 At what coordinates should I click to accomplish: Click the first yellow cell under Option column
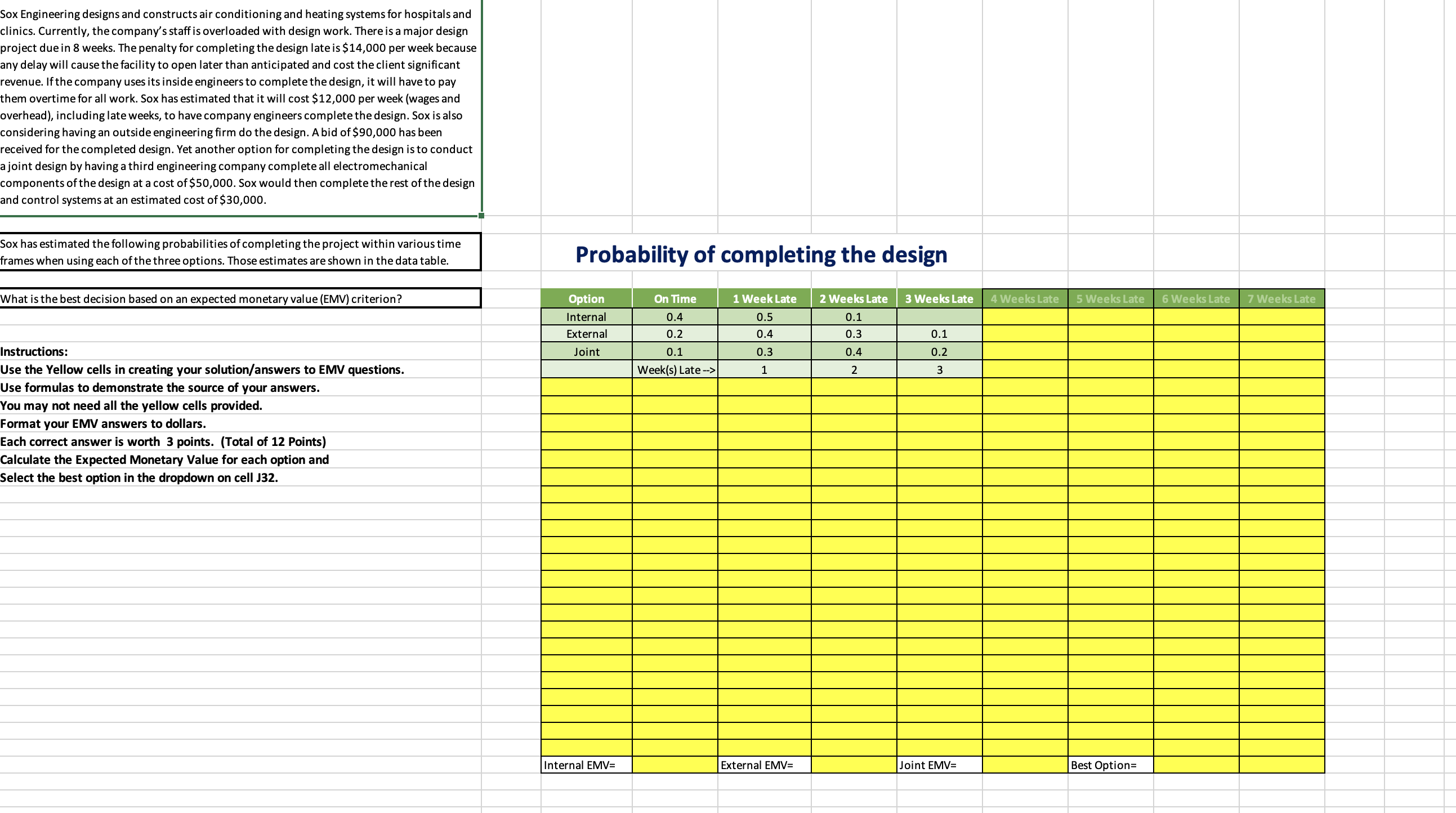click(x=586, y=387)
